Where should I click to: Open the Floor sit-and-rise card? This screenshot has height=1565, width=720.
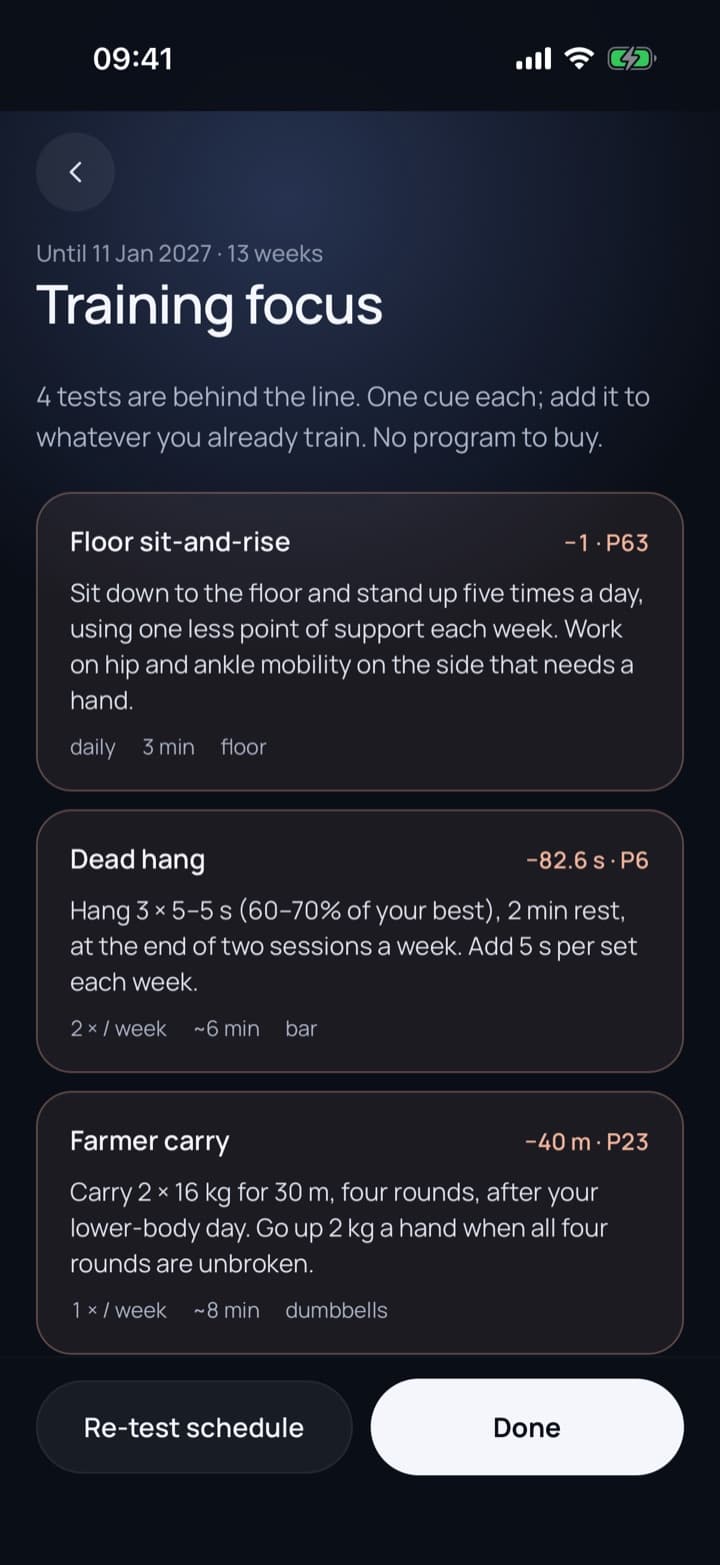(360, 642)
